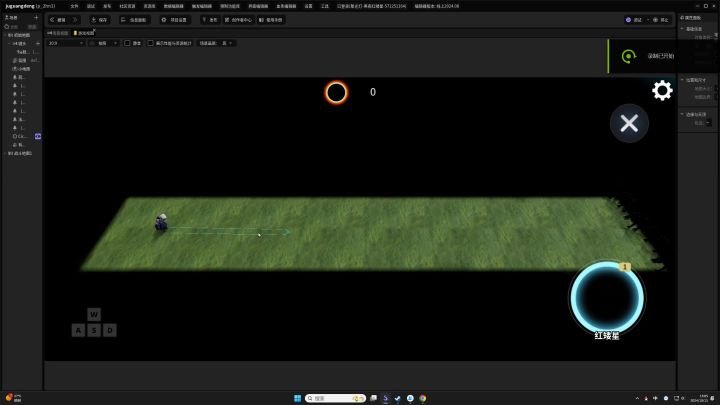Close the preview with the round X button
This screenshot has height=405, width=720.
pos(629,123)
